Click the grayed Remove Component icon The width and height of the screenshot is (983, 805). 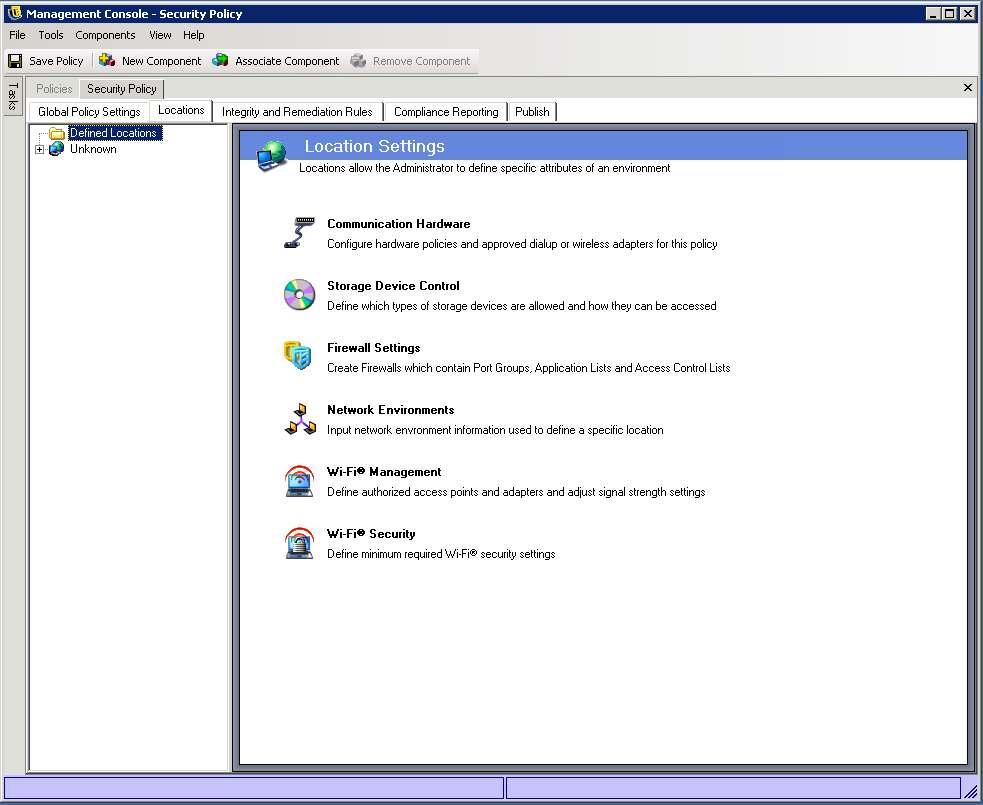pyautogui.click(x=358, y=60)
